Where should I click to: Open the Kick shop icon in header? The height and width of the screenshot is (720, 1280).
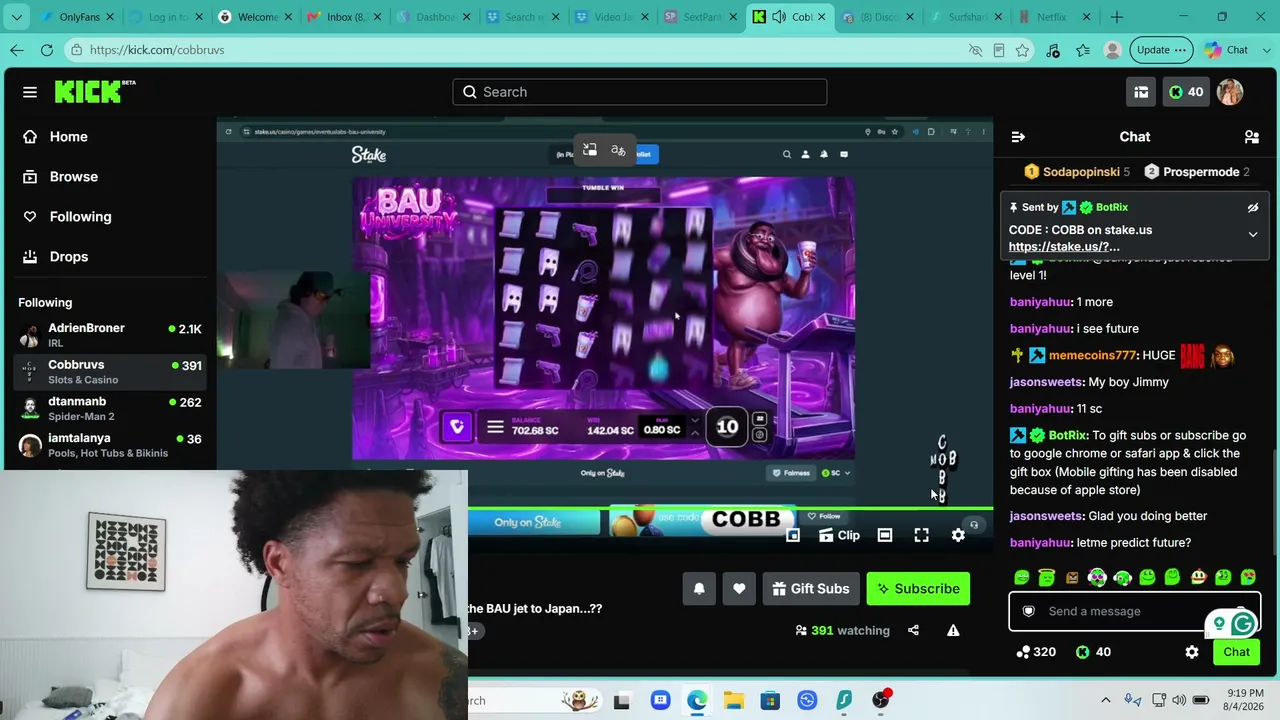coord(1141,92)
